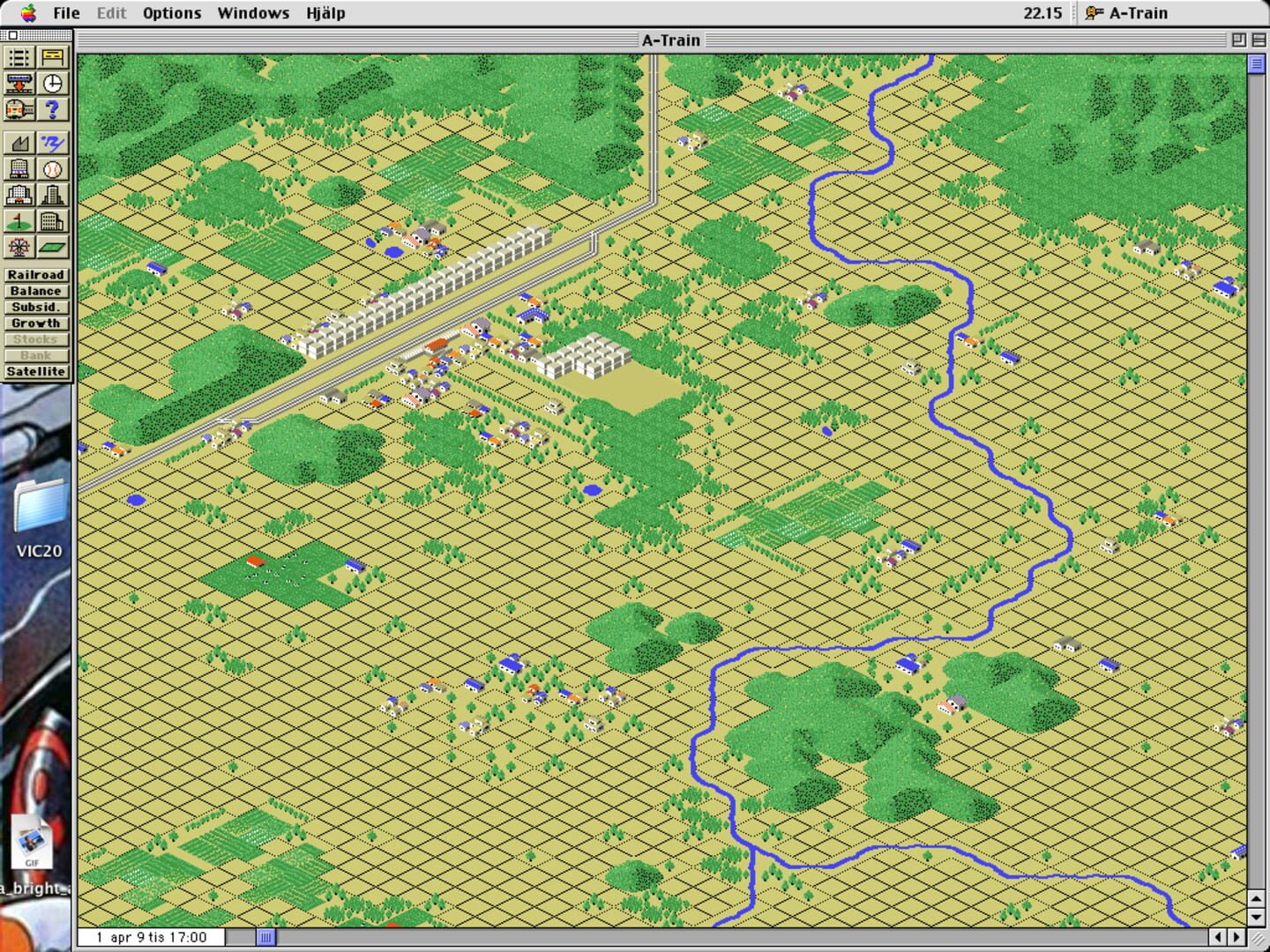The image size is (1270, 952).
Task: Select the ski resort icon
Action: [x=52, y=141]
